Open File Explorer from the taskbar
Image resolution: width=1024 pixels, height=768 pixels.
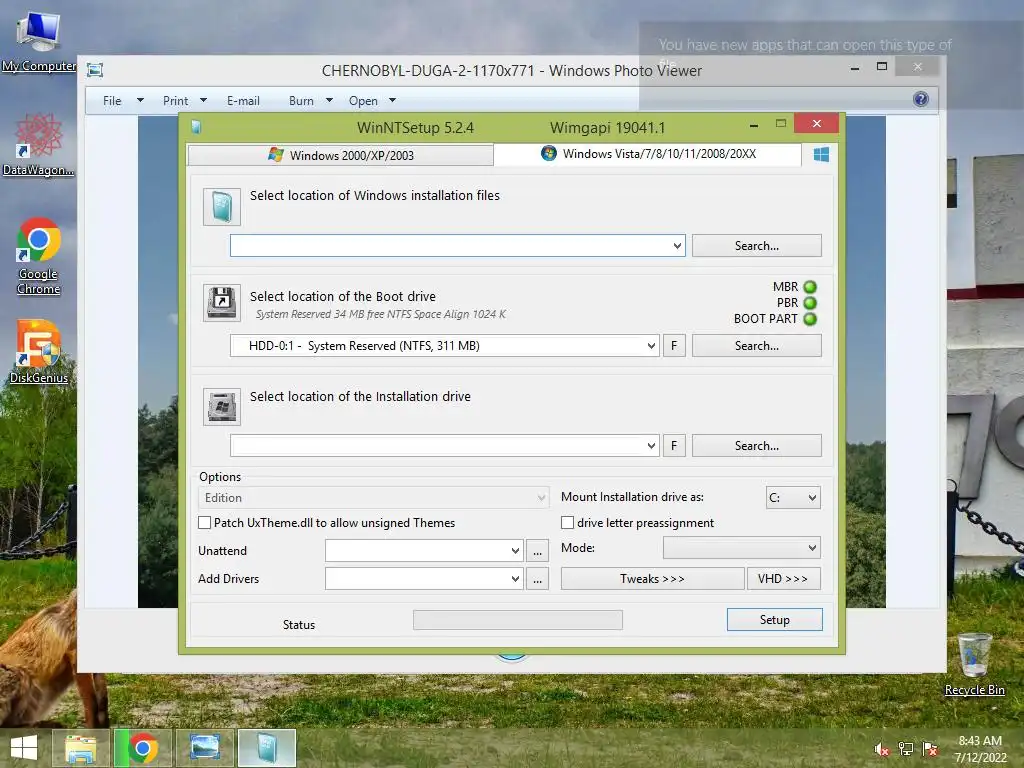[x=80, y=748]
